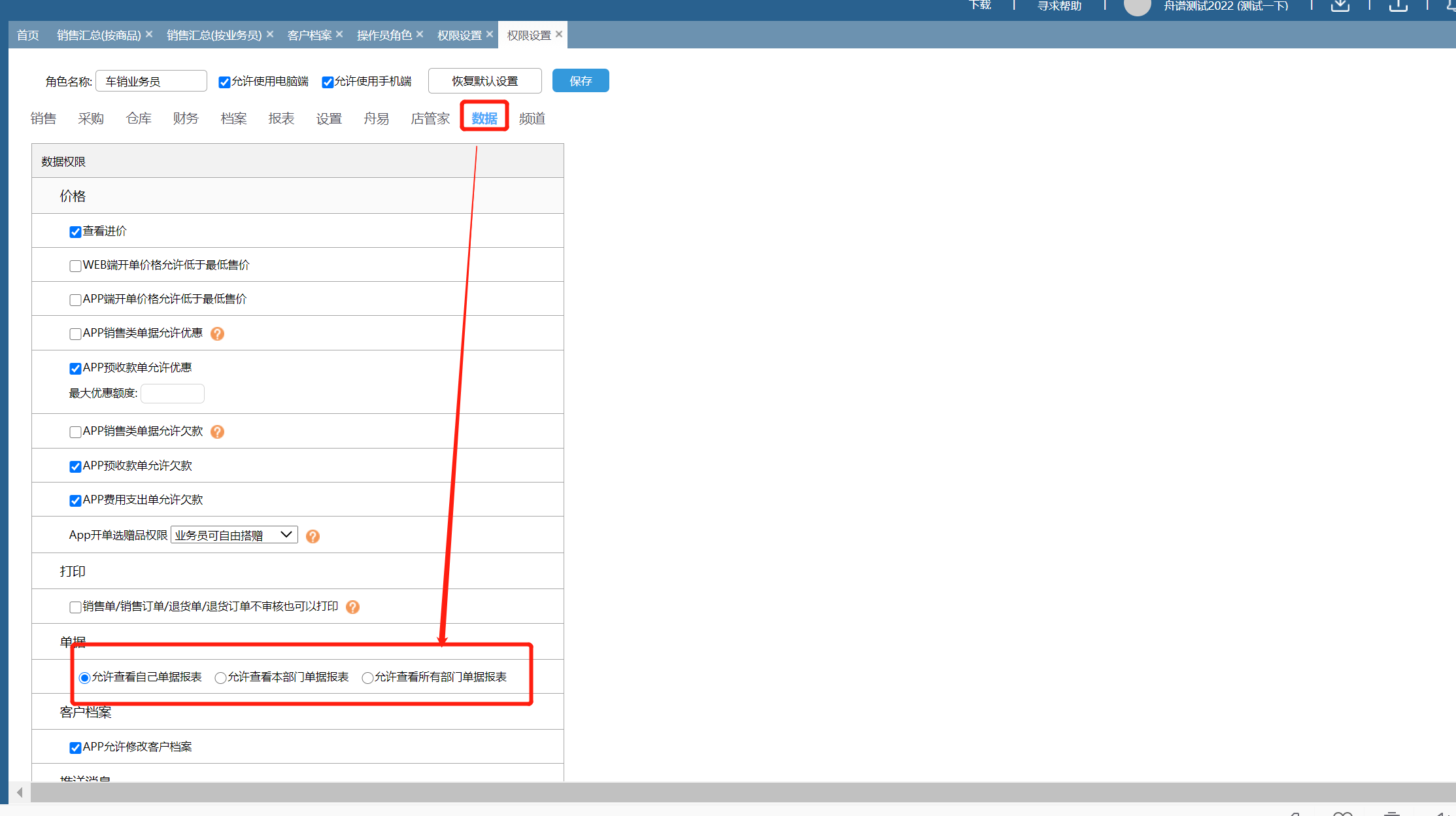Uncheck APP预收款单允许优惠
Viewport: 1456px width, 816px height.
[75, 369]
